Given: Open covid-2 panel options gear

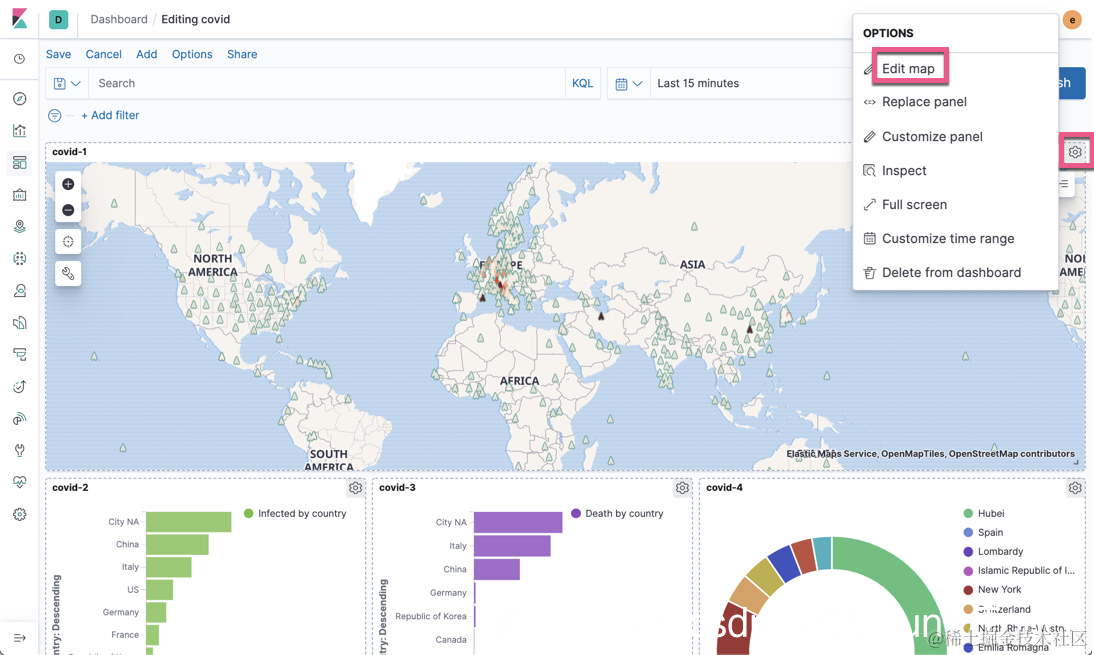Looking at the screenshot, I should (x=355, y=488).
